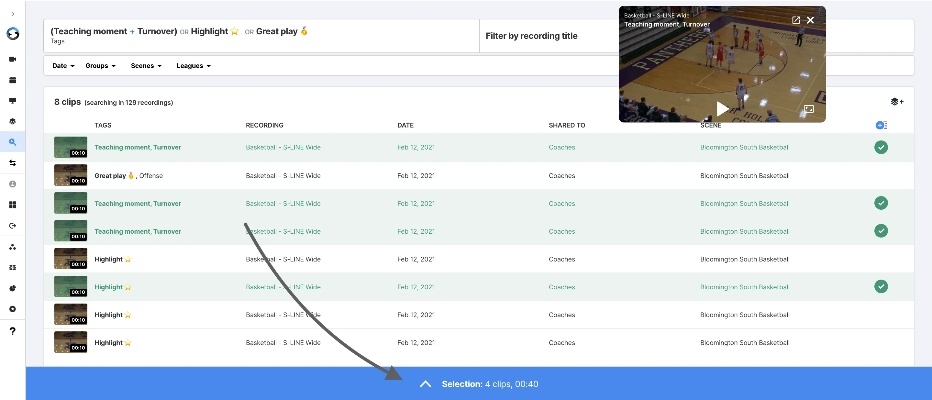The image size is (932, 400).
Task: Uncheck the selected green Highlight clip
Action: (880, 287)
